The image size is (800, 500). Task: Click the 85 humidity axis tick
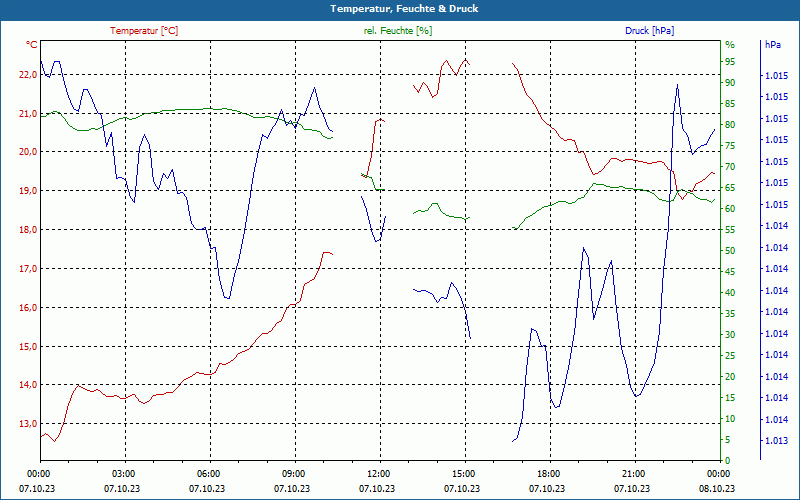(730, 104)
